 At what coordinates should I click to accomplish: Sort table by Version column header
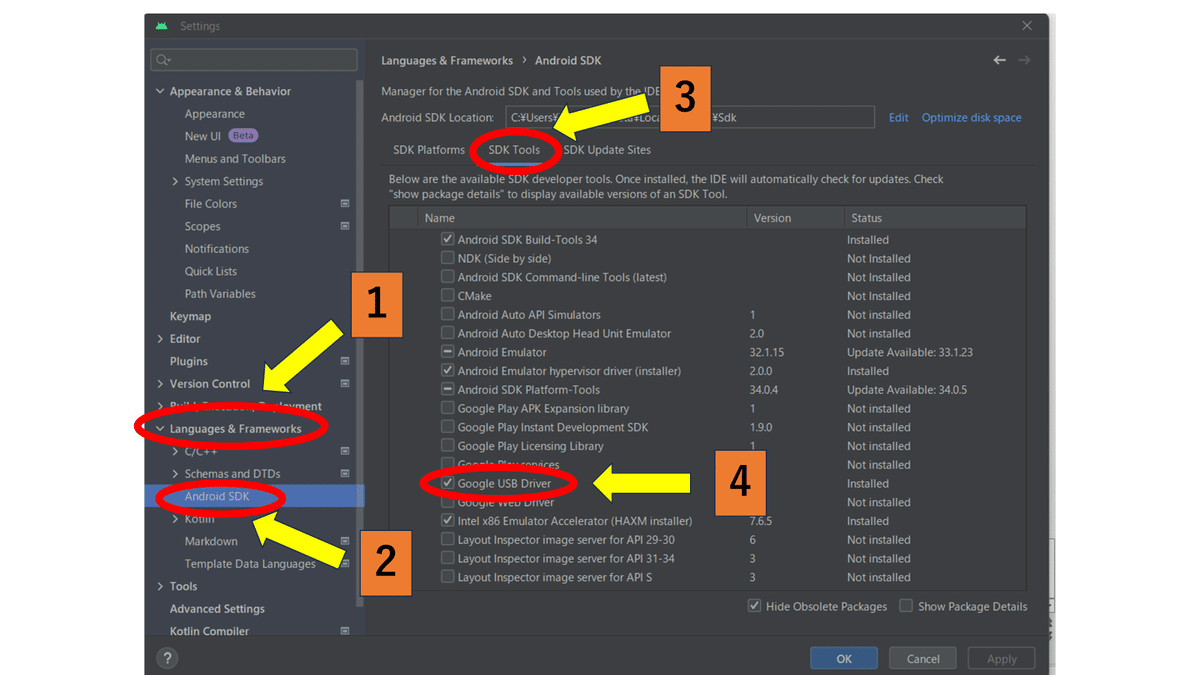click(795, 218)
